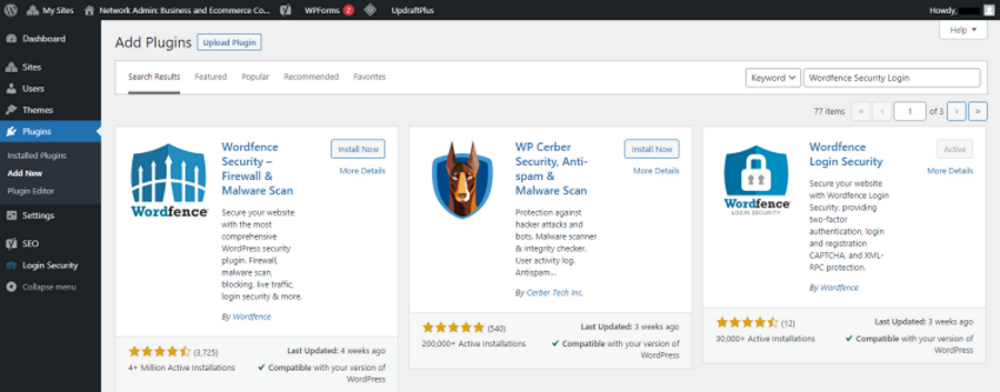Install WP Cerber Security plugin
This screenshot has height=392, width=1000.
(x=652, y=149)
